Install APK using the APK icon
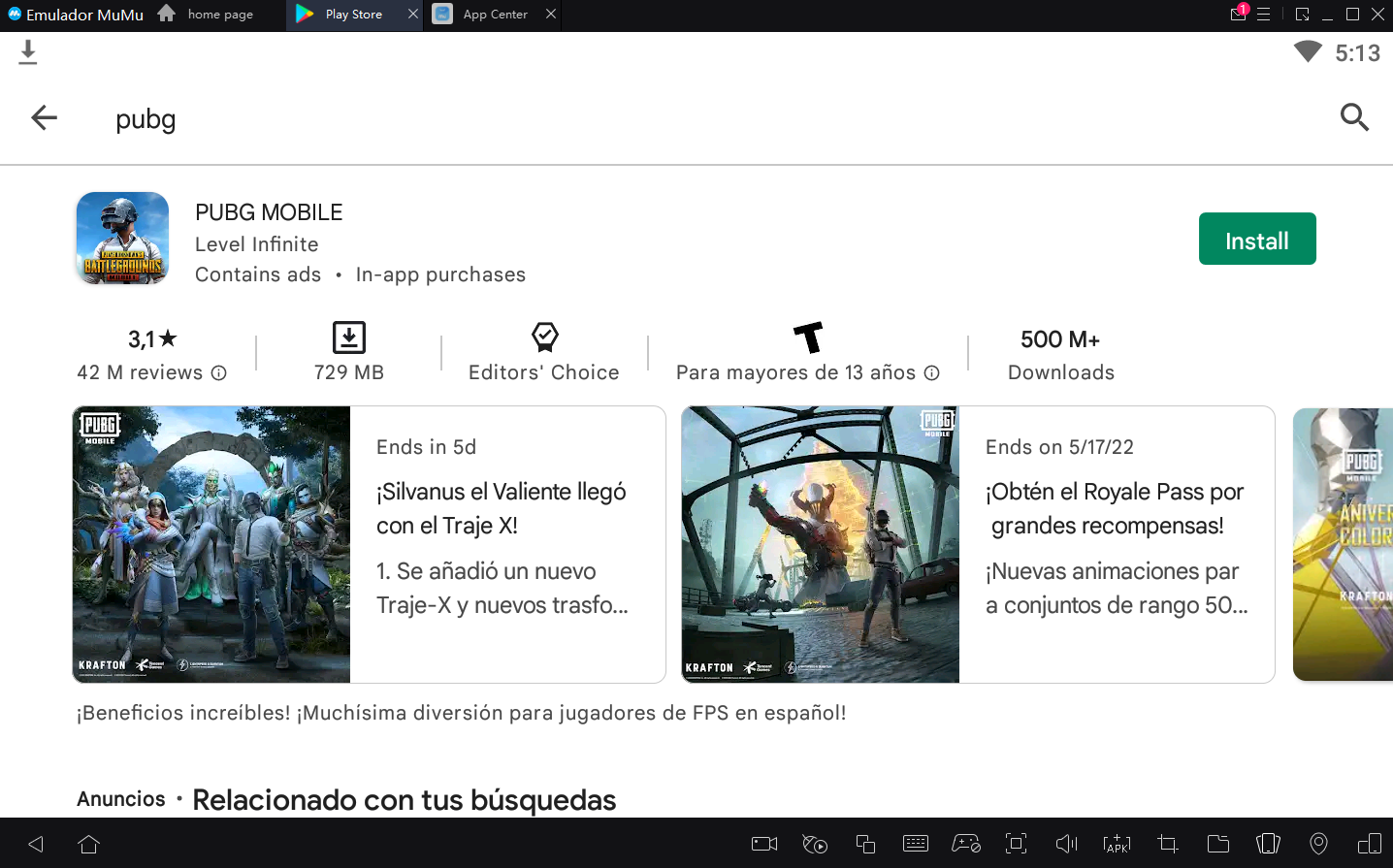1393x868 pixels. tap(1117, 844)
